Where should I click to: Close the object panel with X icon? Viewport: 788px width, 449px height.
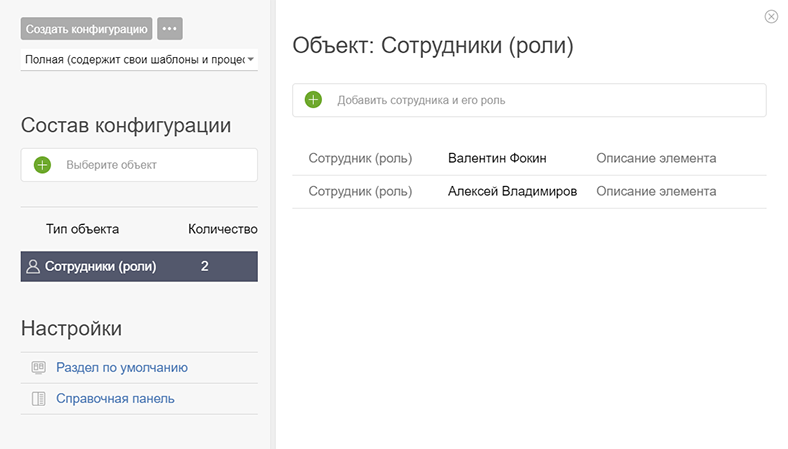[771, 17]
